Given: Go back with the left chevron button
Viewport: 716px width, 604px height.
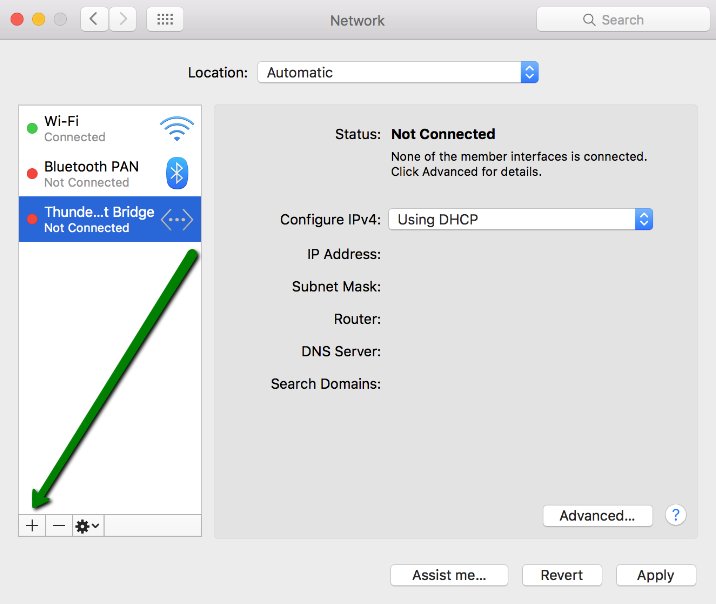Looking at the screenshot, I should click(x=95, y=19).
